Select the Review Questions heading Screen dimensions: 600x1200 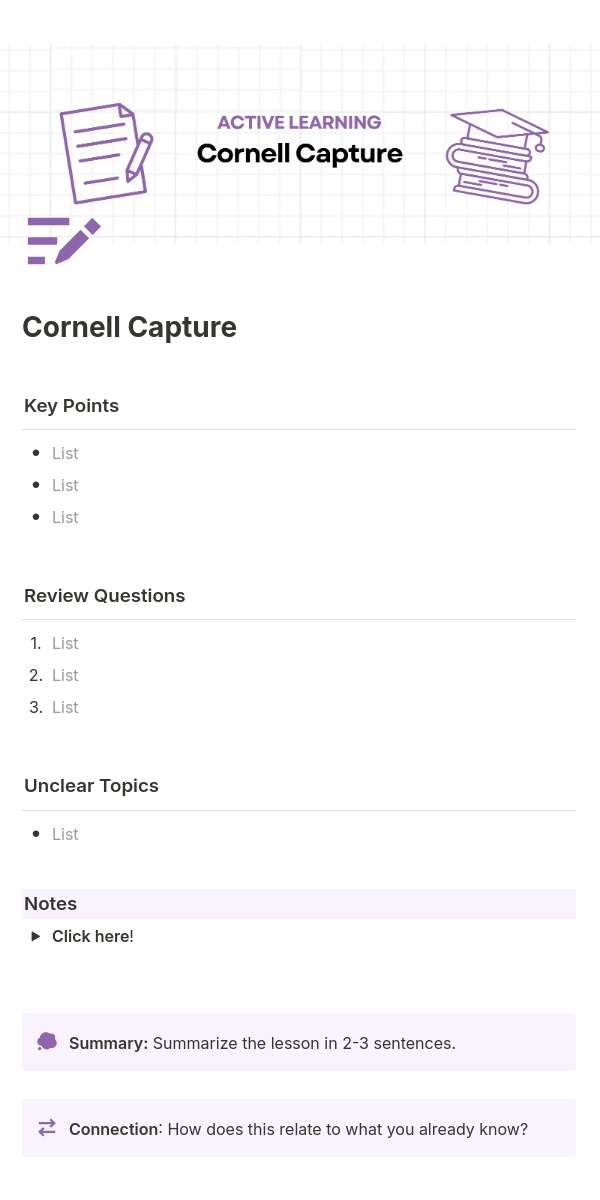click(104, 596)
